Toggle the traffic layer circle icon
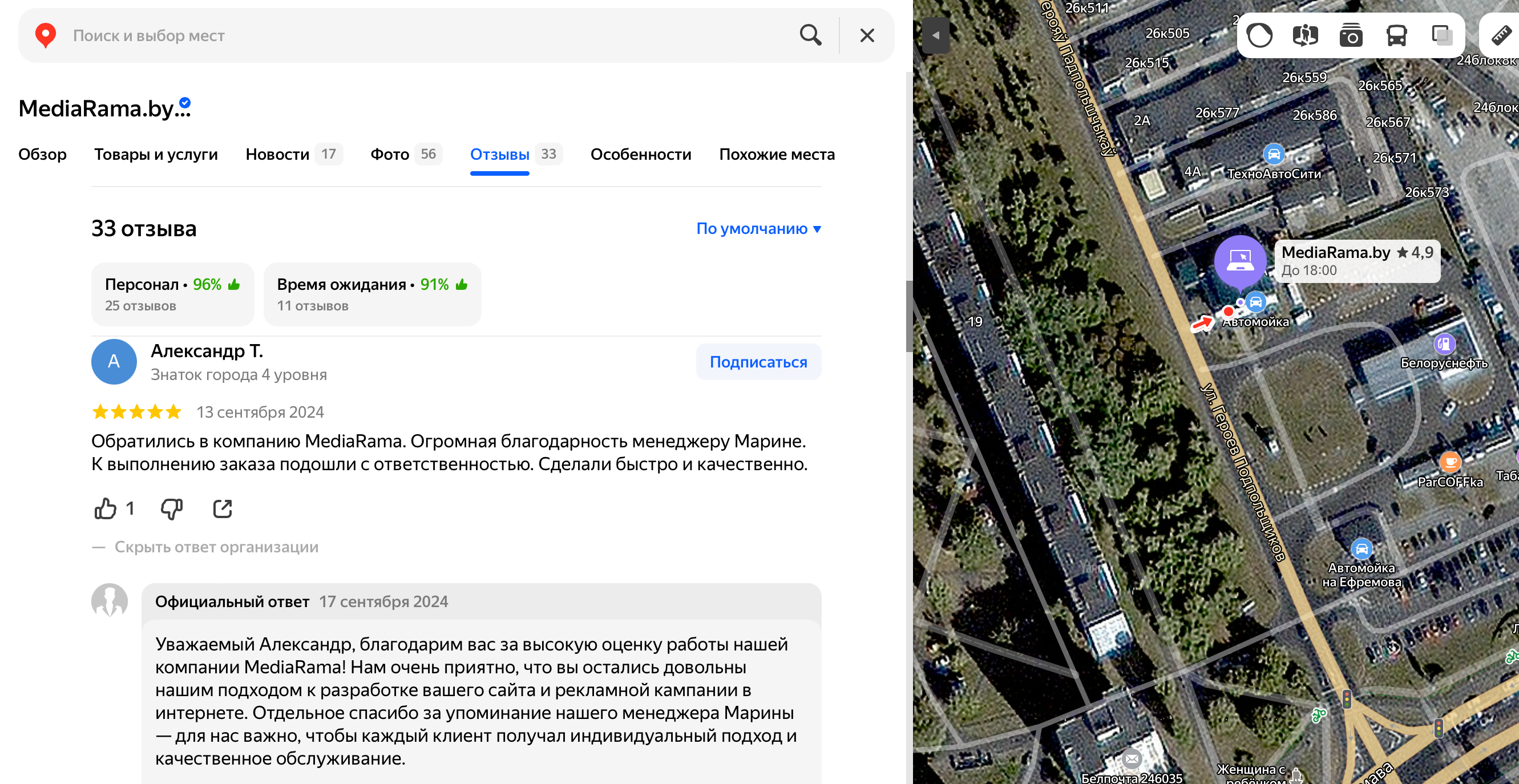 pos(1259,35)
